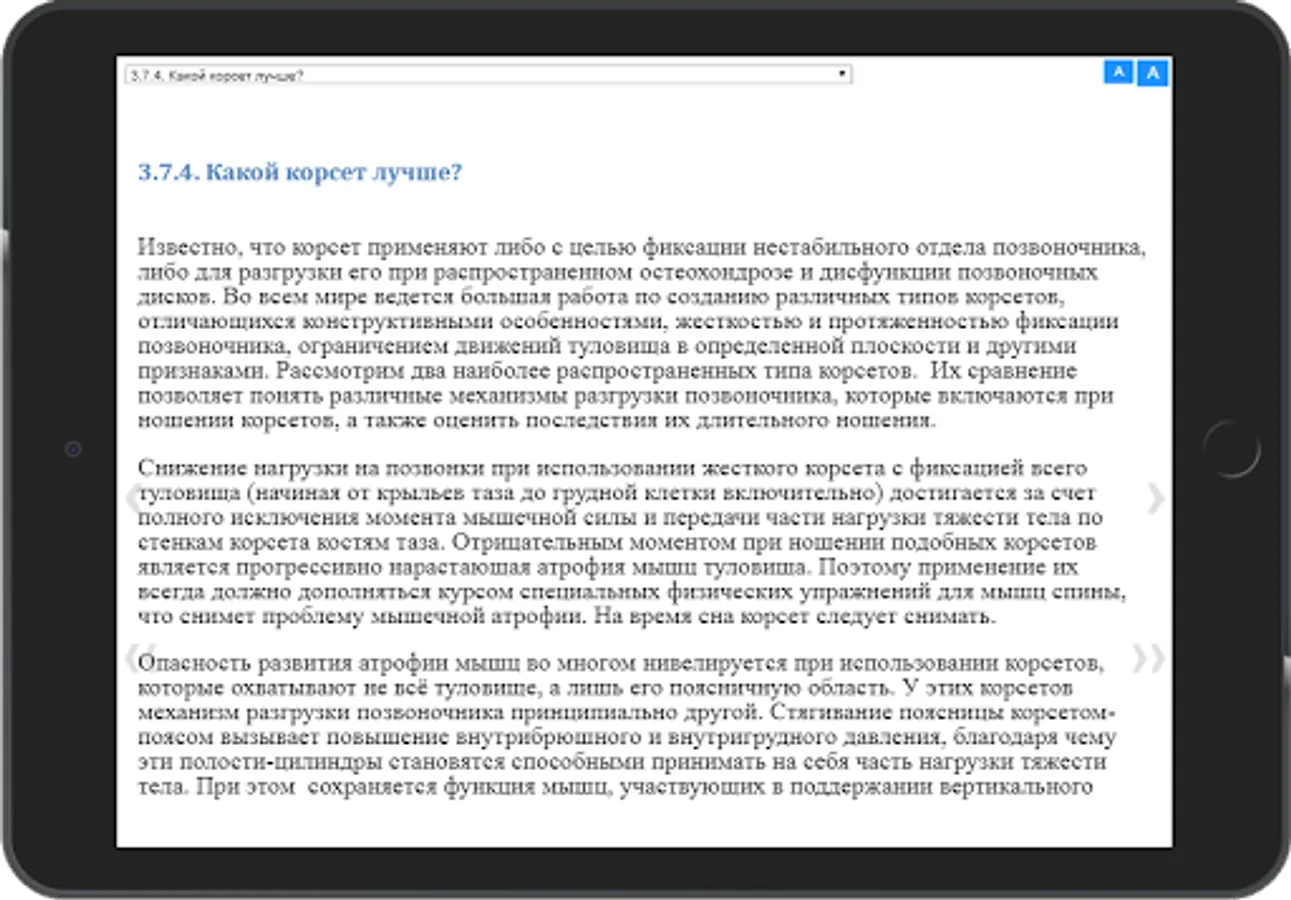Open the chapter selector dropdown "3.7.4. Какой корсет лучше?"

488,74
